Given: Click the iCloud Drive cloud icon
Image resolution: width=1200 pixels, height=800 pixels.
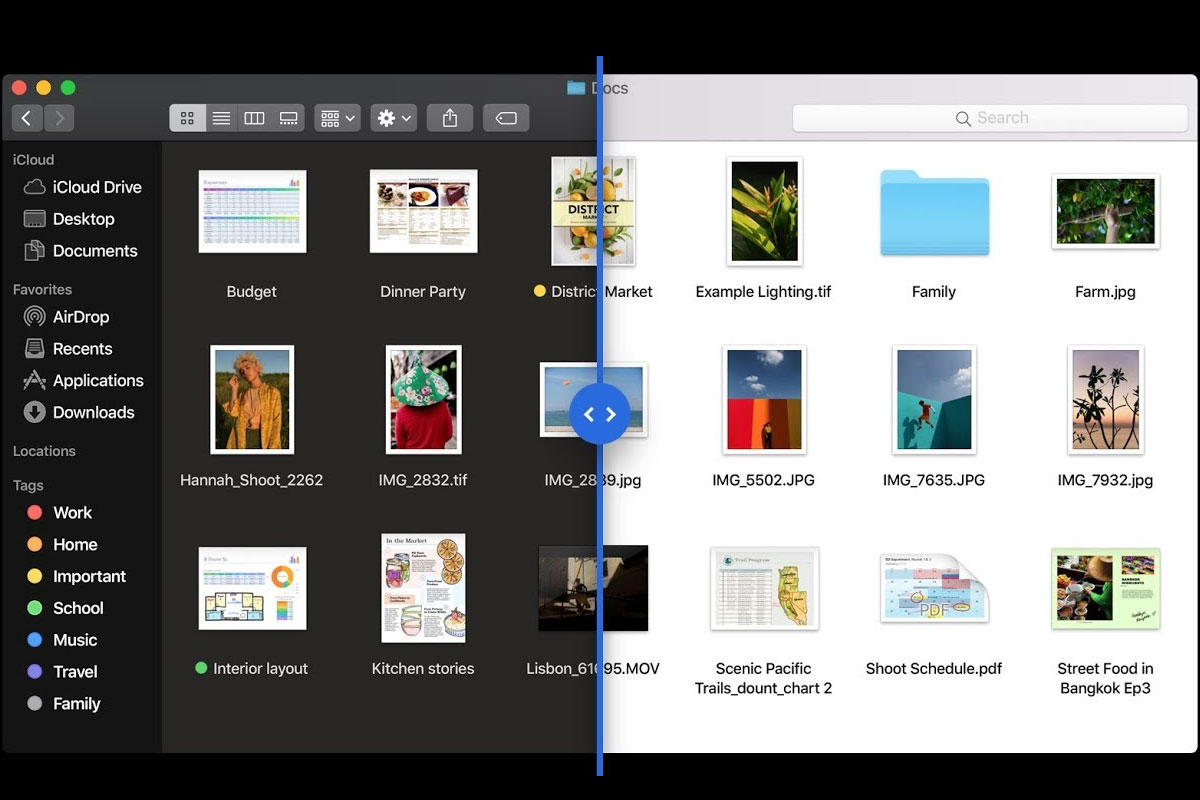Looking at the screenshot, I should [35, 187].
